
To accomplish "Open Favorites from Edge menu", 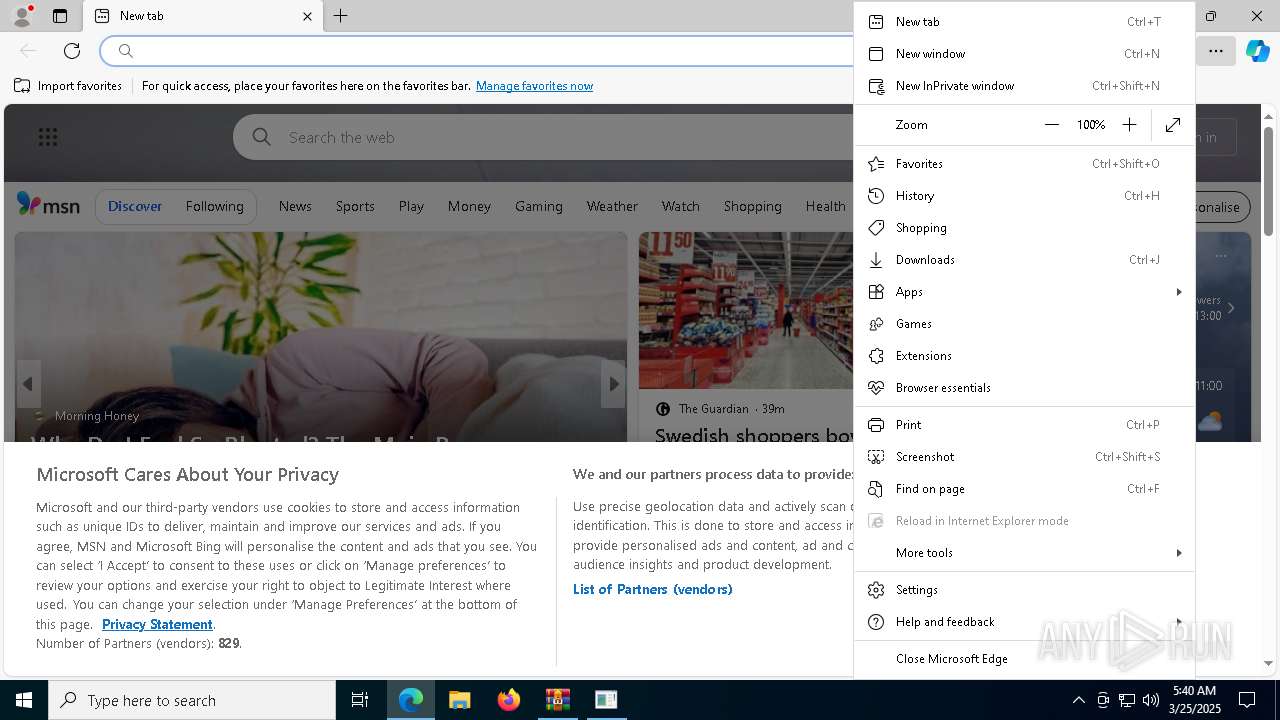I will pyautogui.click(x=1024, y=164).
